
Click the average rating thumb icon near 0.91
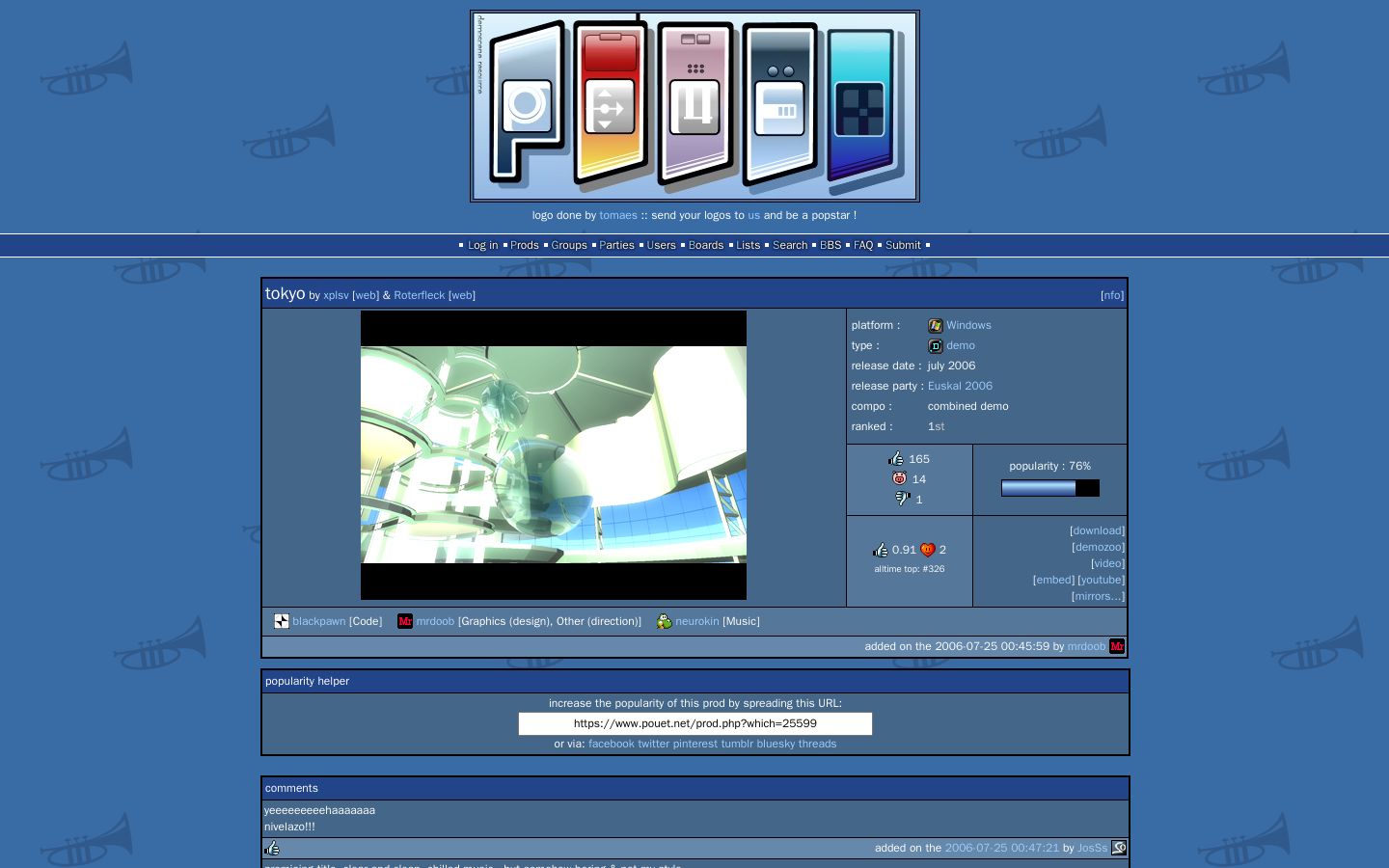click(881, 550)
